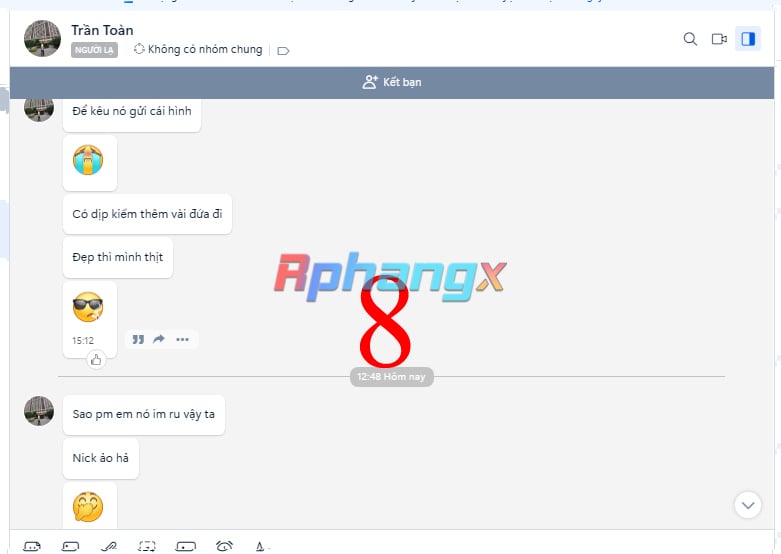The width and height of the screenshot is (781, 554).
Task: Open more options for the 15:12 message
Action: tap(182, 339)
